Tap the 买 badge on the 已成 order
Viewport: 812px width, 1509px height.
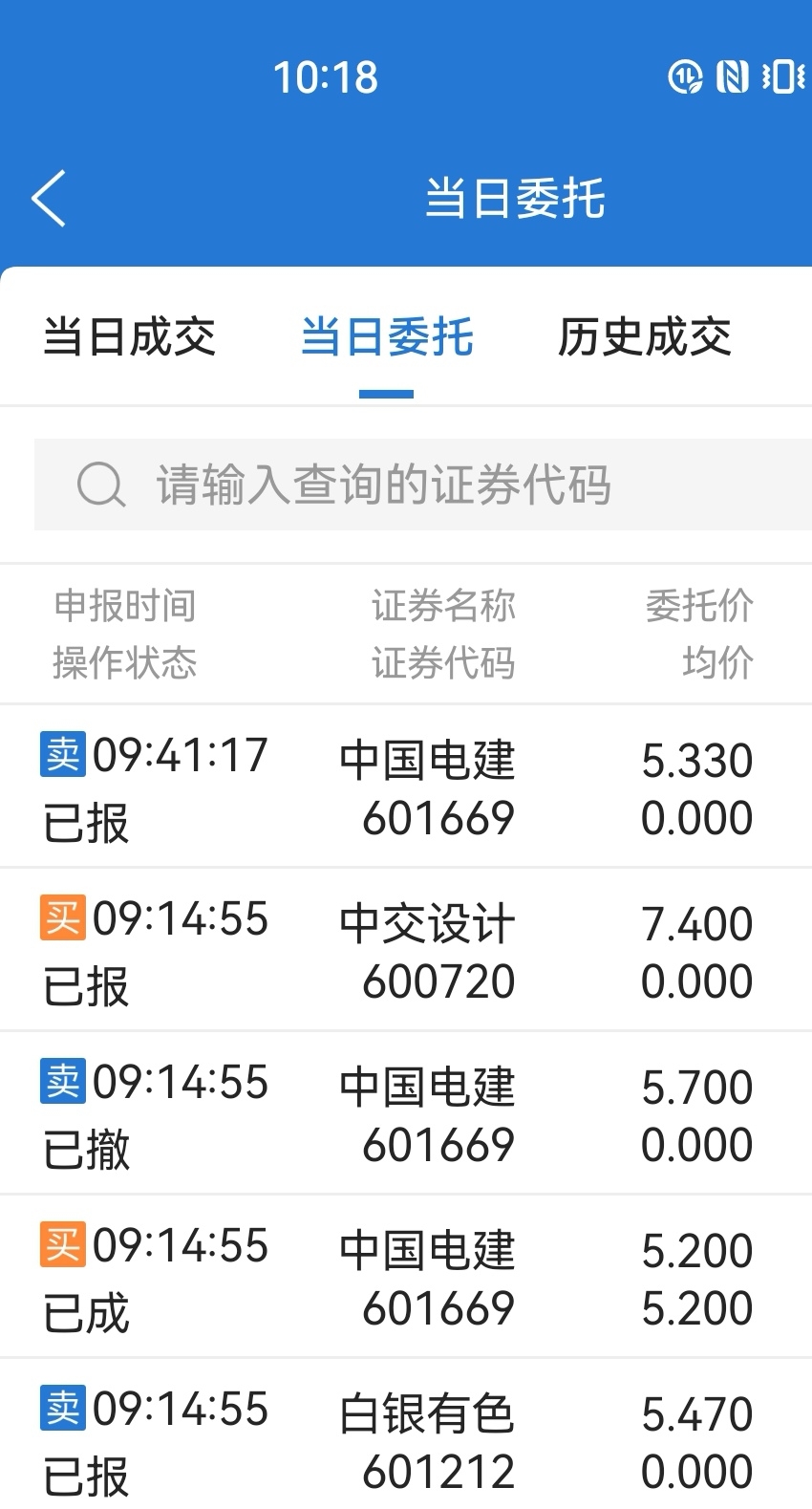point(63,1244)
